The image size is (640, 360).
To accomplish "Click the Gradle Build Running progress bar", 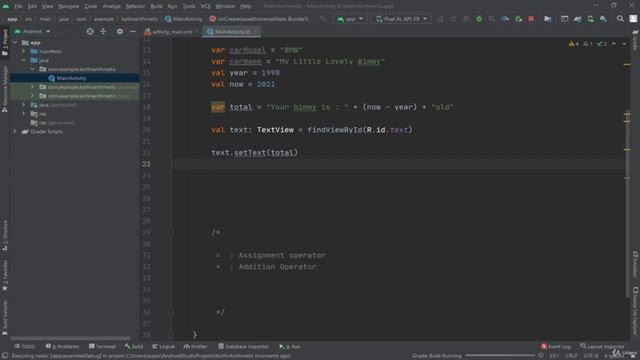I will click(500, 356).
